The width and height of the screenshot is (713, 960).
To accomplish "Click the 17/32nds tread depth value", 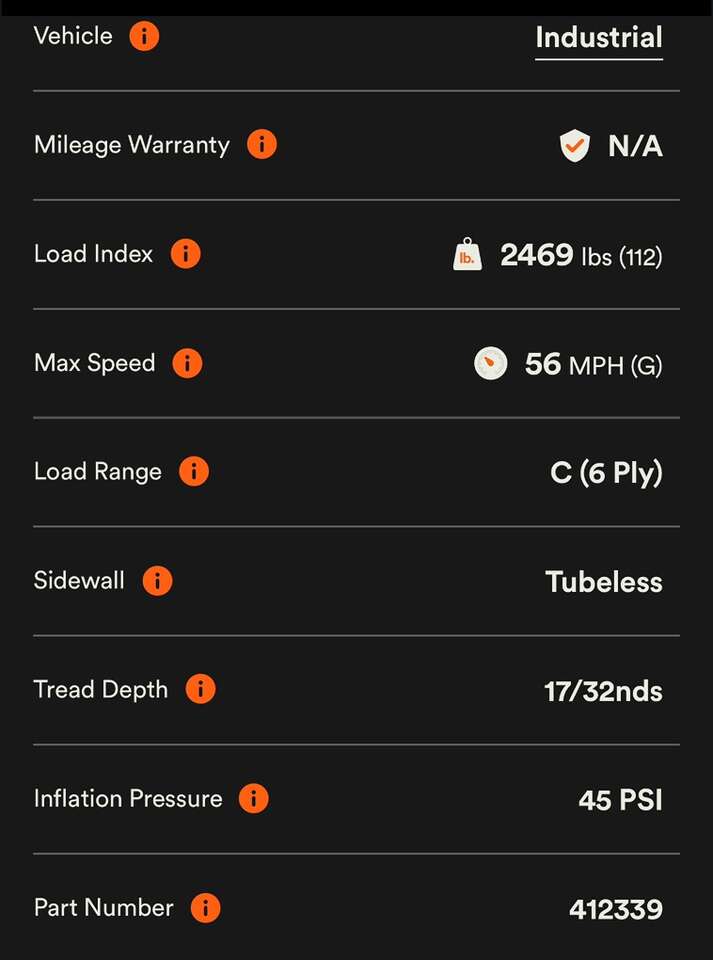I will click(603, 691).
